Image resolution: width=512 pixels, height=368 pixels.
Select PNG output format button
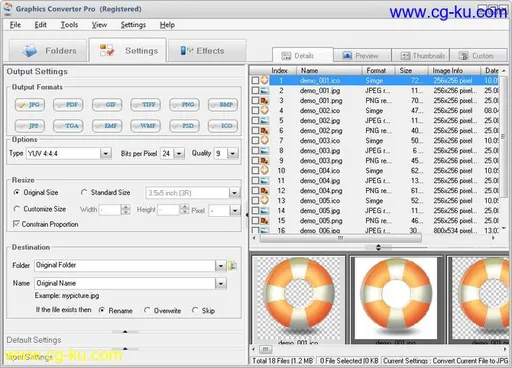click(x=184, y=105)
